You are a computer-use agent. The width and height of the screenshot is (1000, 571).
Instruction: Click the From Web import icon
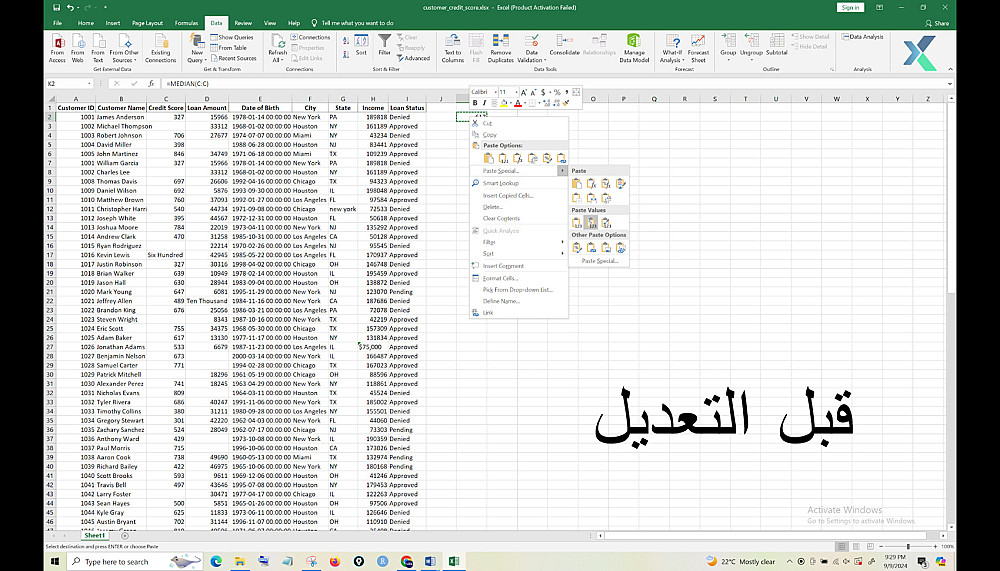(78, 48)
